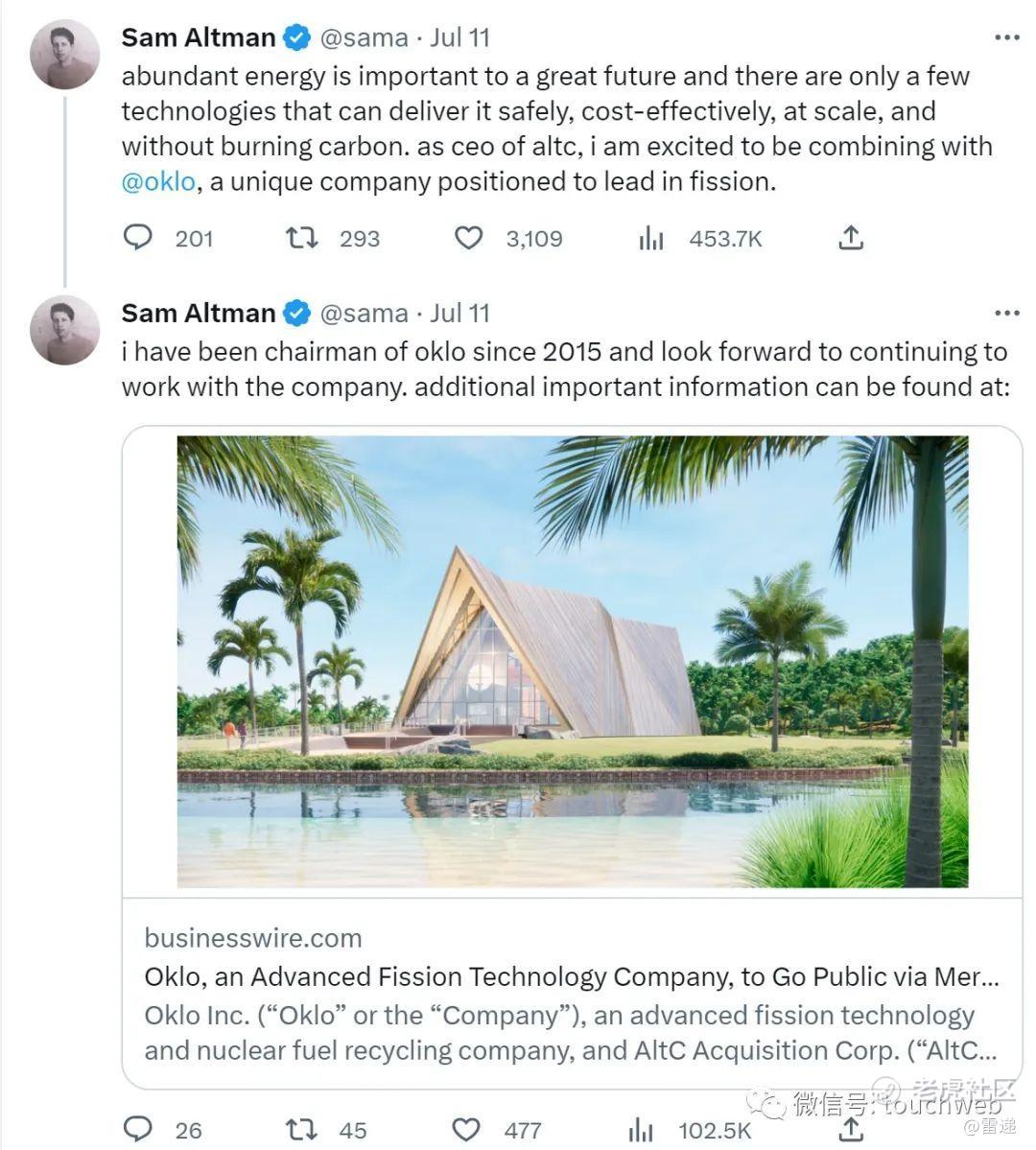Click Sam Altman's avatar on the first tweet
Viewport: 1036px width, 1150px height.
click(x=64, y=54)
